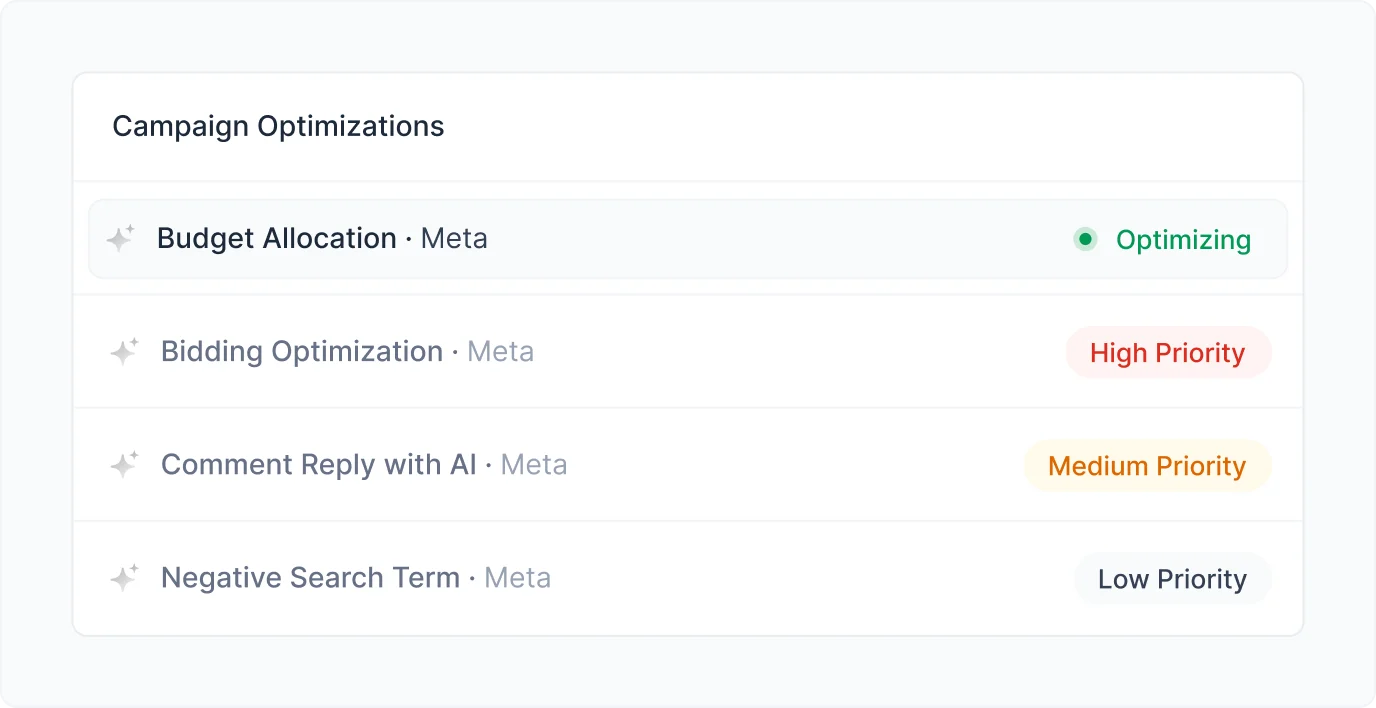Select the yellow Medium Priority badge
This screenshot has width=1376, height=708.
pos(1147,465)
